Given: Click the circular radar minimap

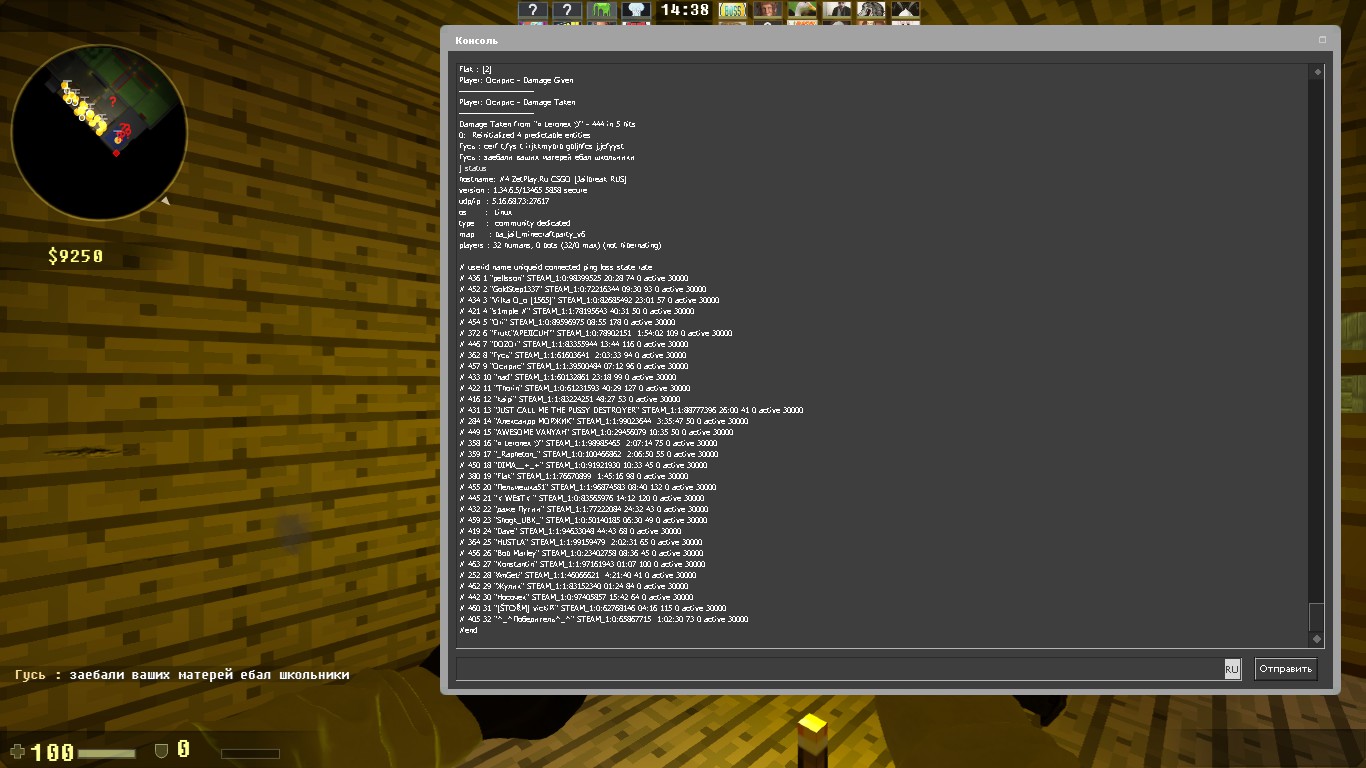Looking at the screenshot, I should (x=106, y=118).
